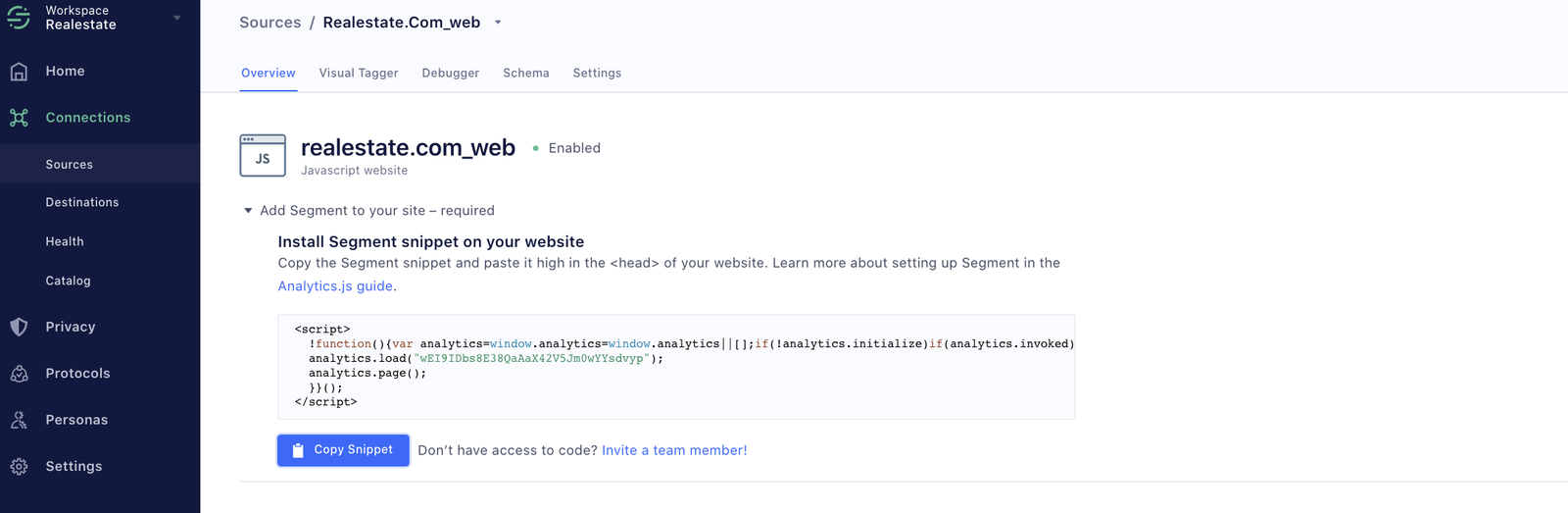Click the Connections nodes icon
The width and height of the screenshot is (1568, 513).
[x=19, y=118]
